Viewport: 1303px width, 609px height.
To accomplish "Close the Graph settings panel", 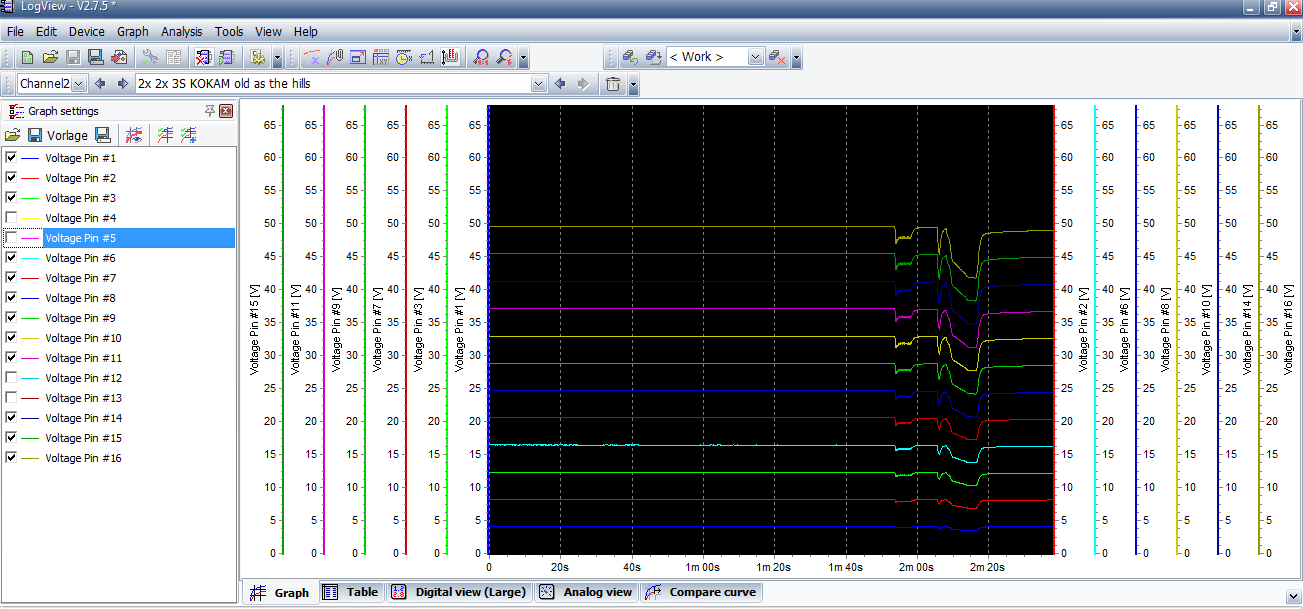I will pyautogui.click(x=226, y=111).
